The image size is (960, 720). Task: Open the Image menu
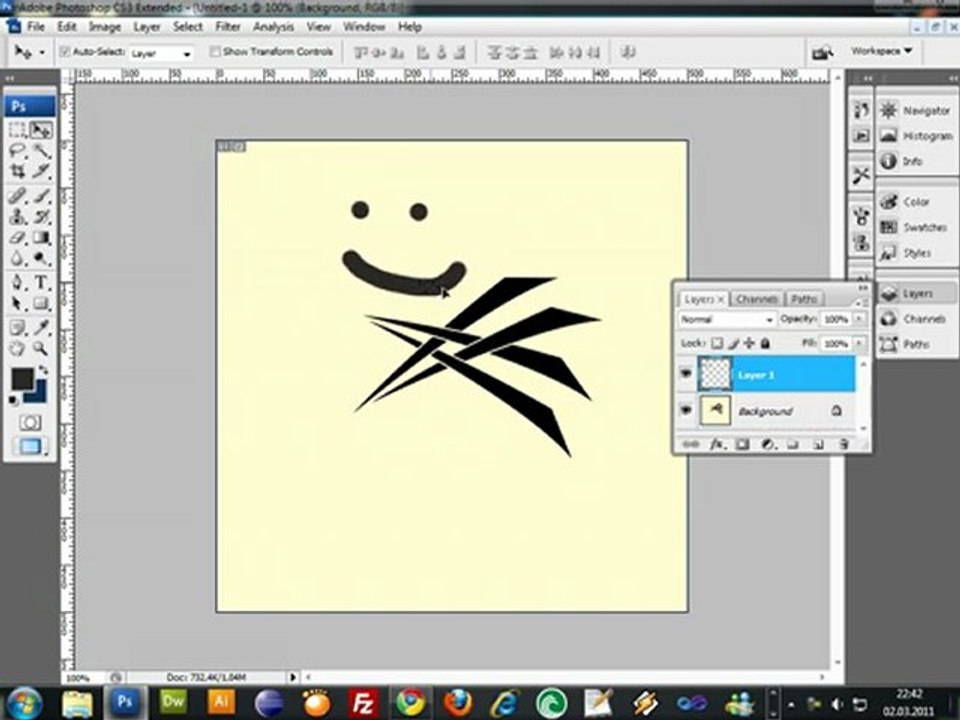pyautogui.click(x=105, y=27)
